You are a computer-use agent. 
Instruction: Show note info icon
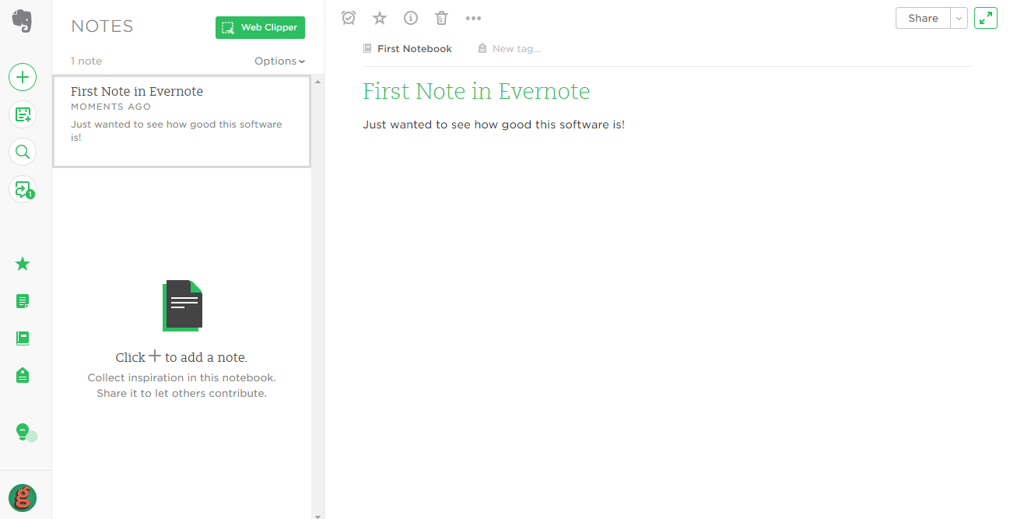411,18
